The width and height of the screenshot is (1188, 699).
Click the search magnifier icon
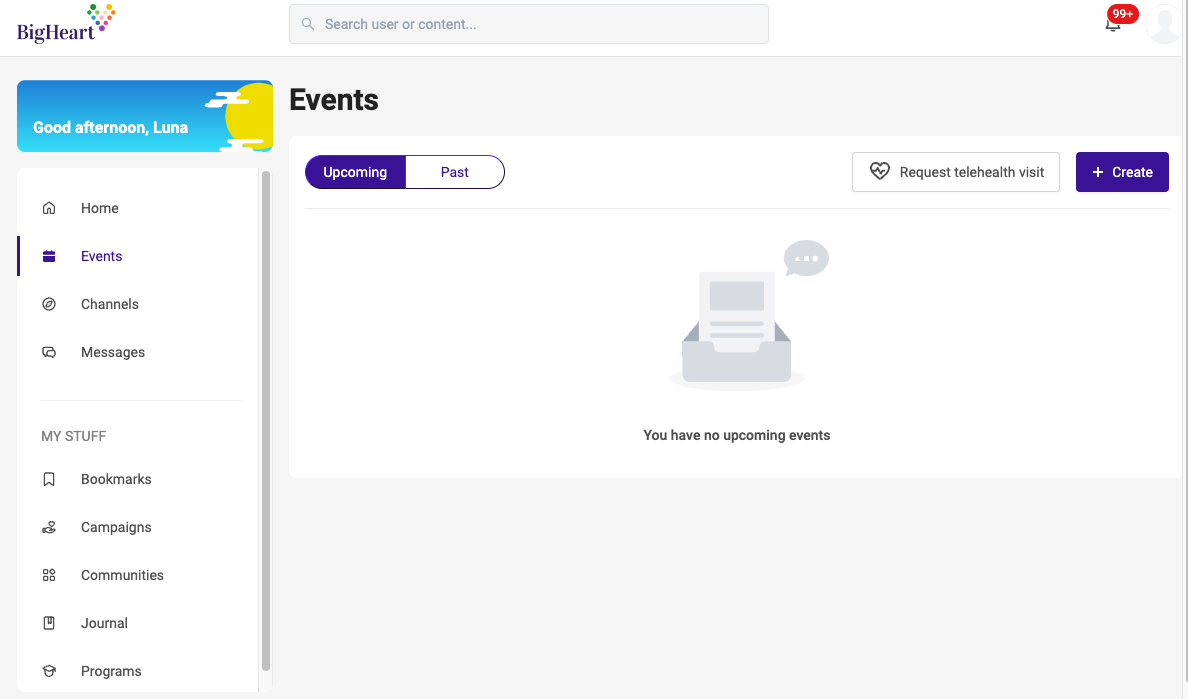click(308, 24)
